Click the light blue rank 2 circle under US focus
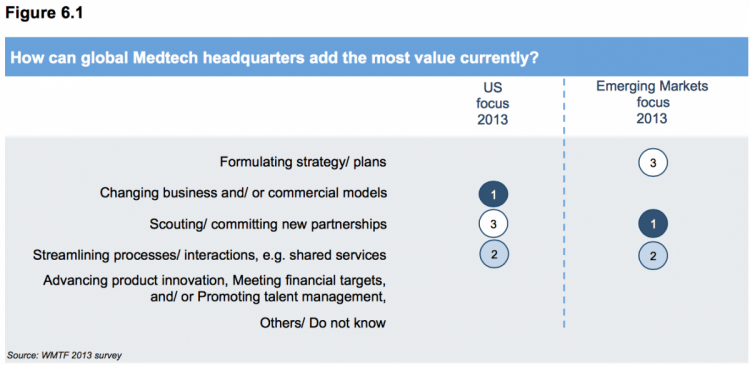This screenshot has width=750, height=365. point(494,254)
